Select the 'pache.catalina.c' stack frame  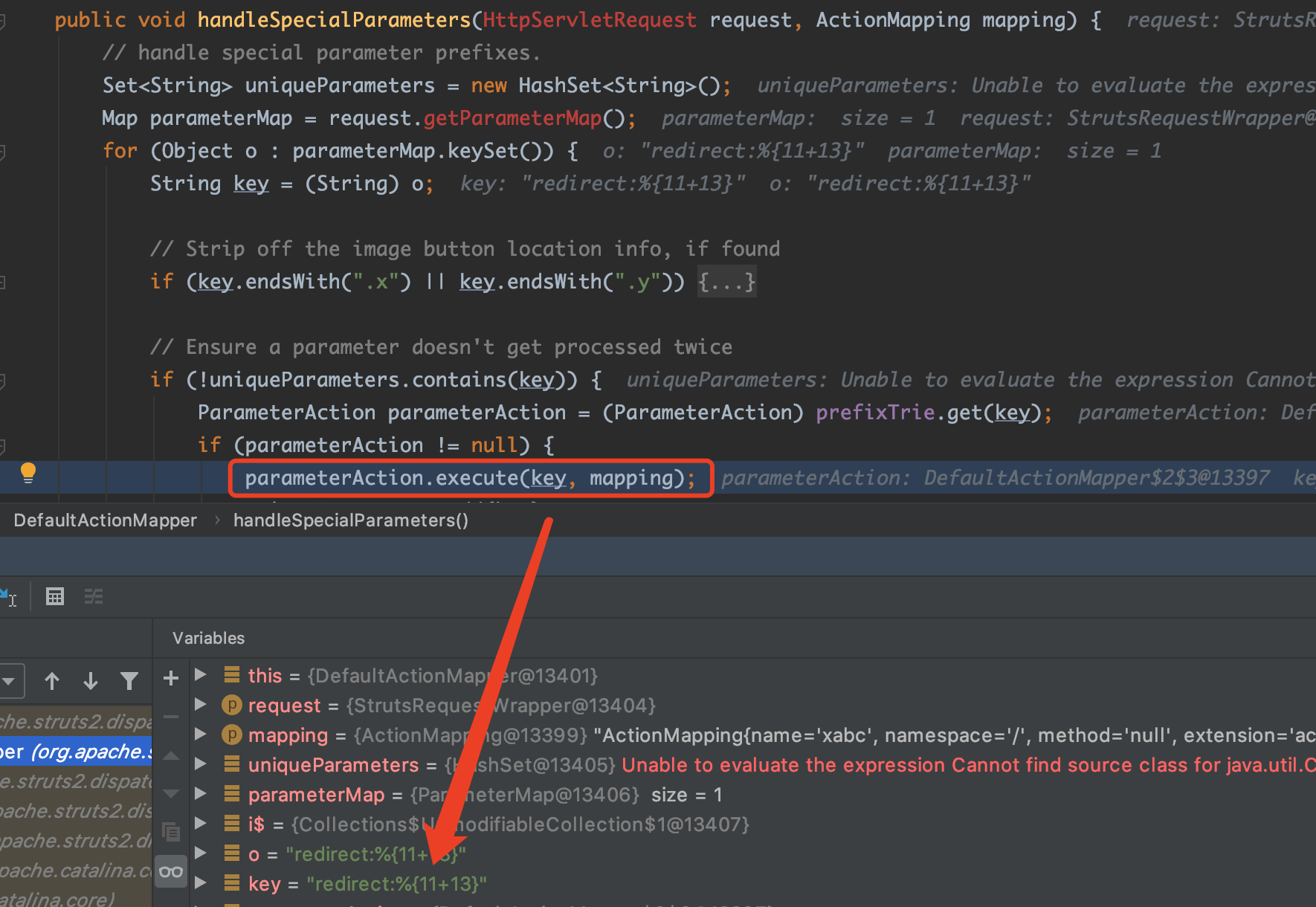point(76,870)
